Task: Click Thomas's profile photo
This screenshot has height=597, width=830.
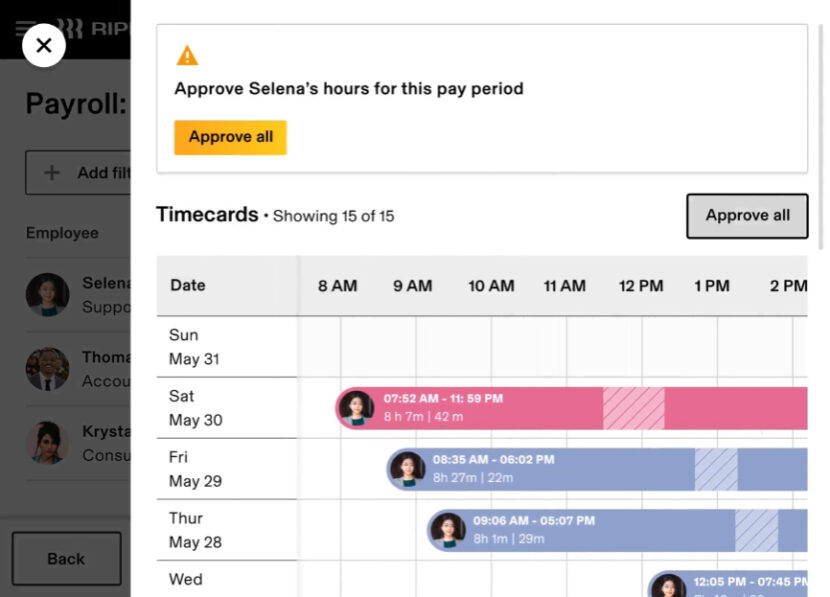Action: pyautogui.click(x=47, y=369)
